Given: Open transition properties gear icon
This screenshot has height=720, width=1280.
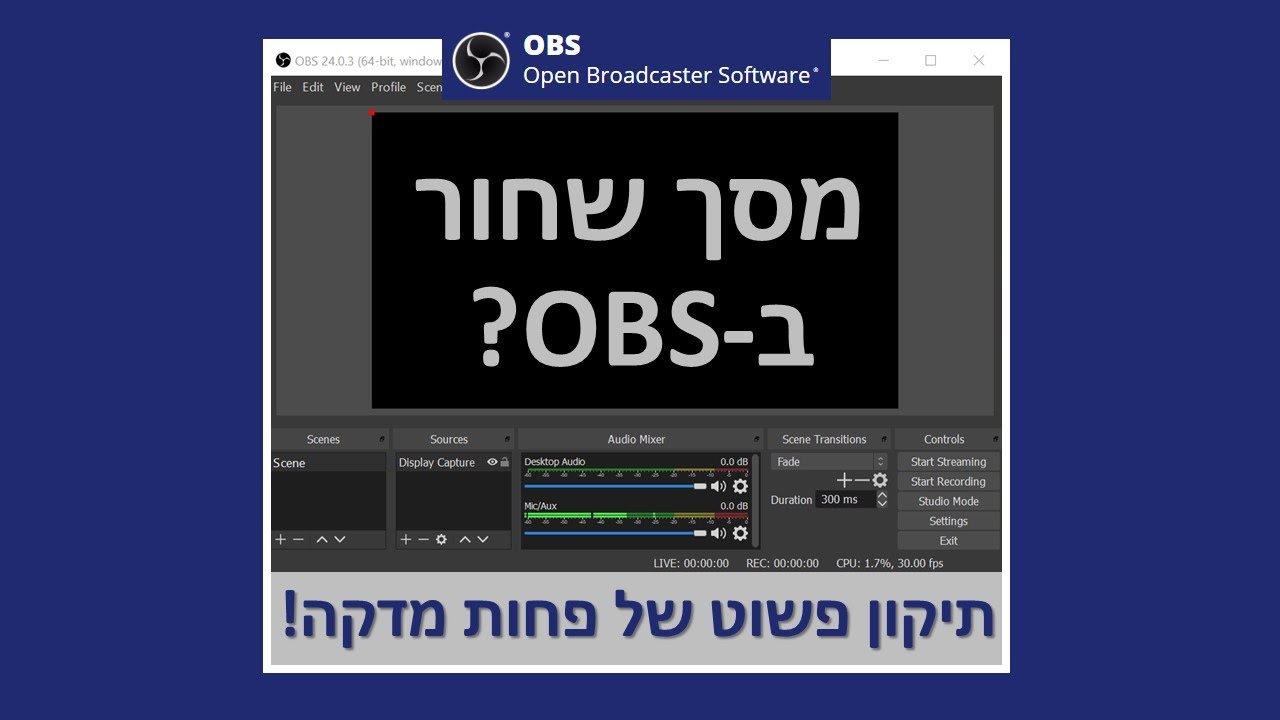Looking at the screenshot, I should 880,480.
